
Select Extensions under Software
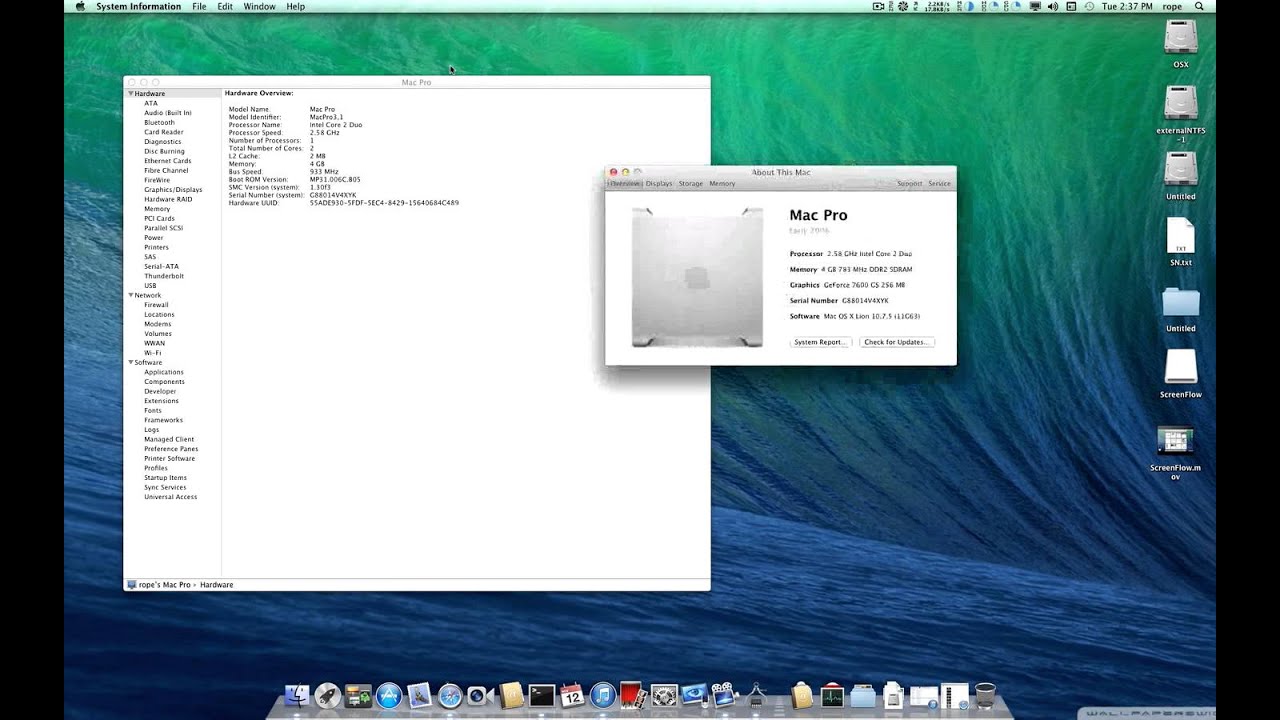click(161, 401)
